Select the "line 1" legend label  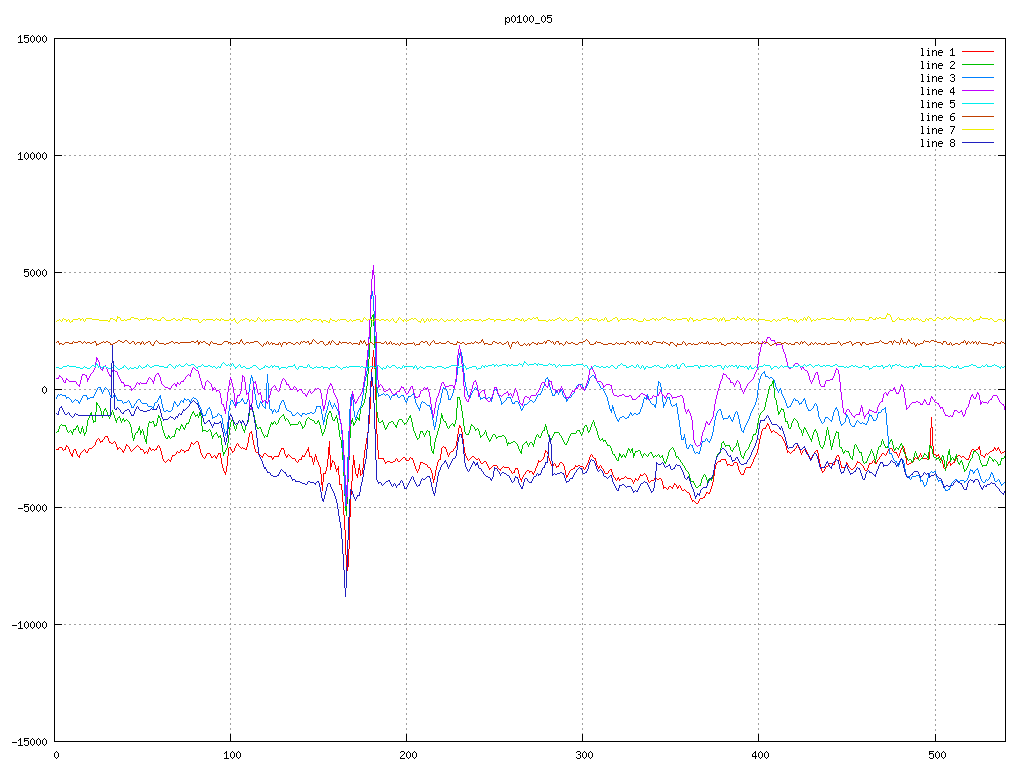[937, 52]
